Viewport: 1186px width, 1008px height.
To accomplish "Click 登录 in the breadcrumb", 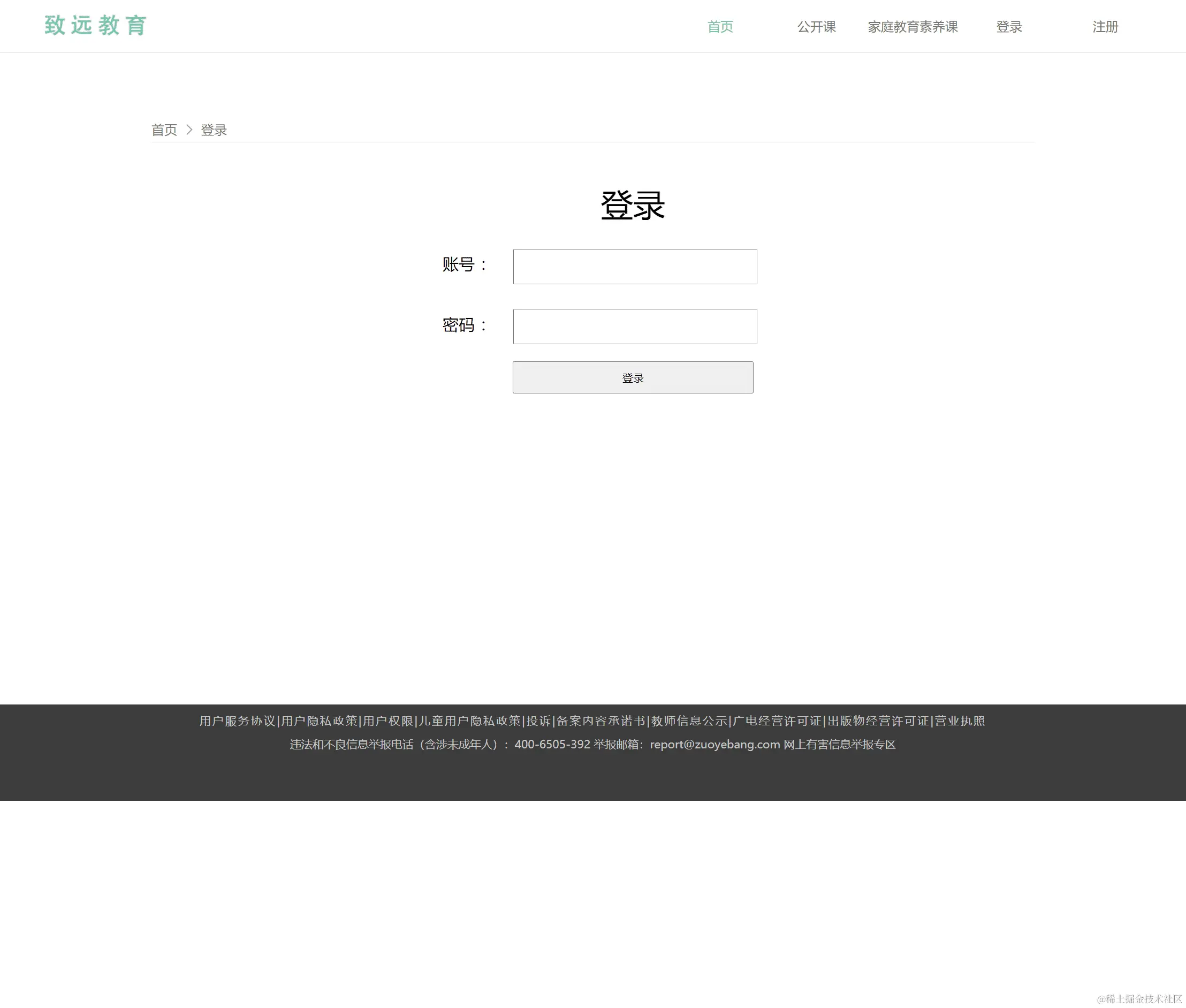I will [x=213, y=130].
